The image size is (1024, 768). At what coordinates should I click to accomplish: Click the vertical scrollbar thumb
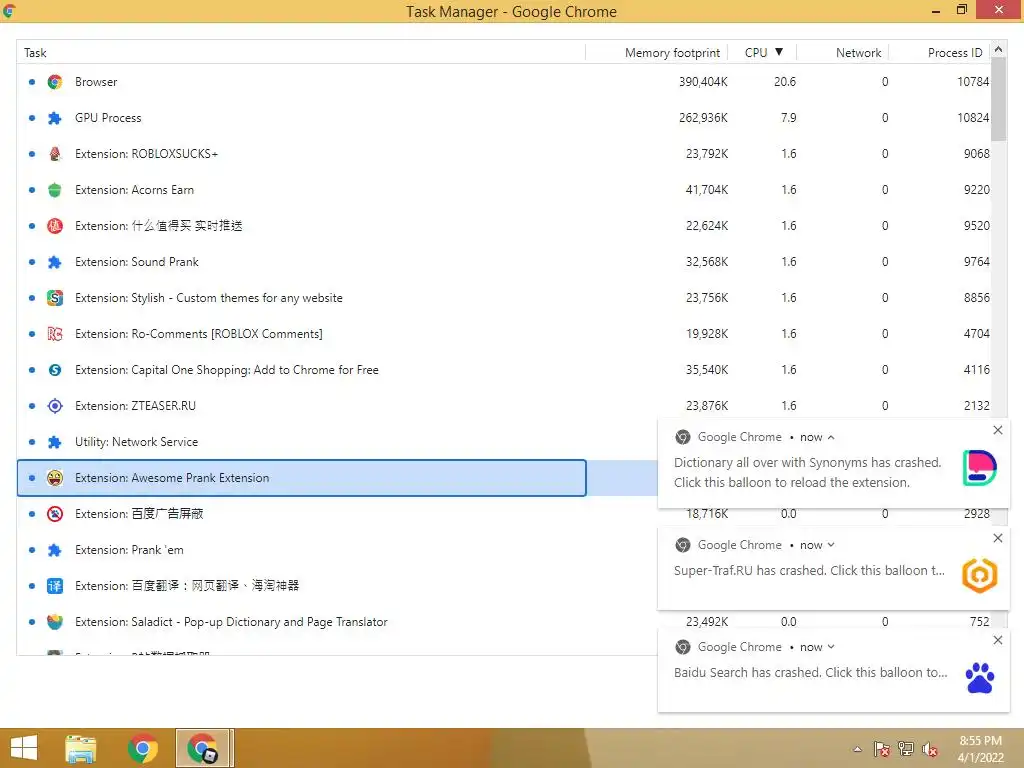[998, 99]
